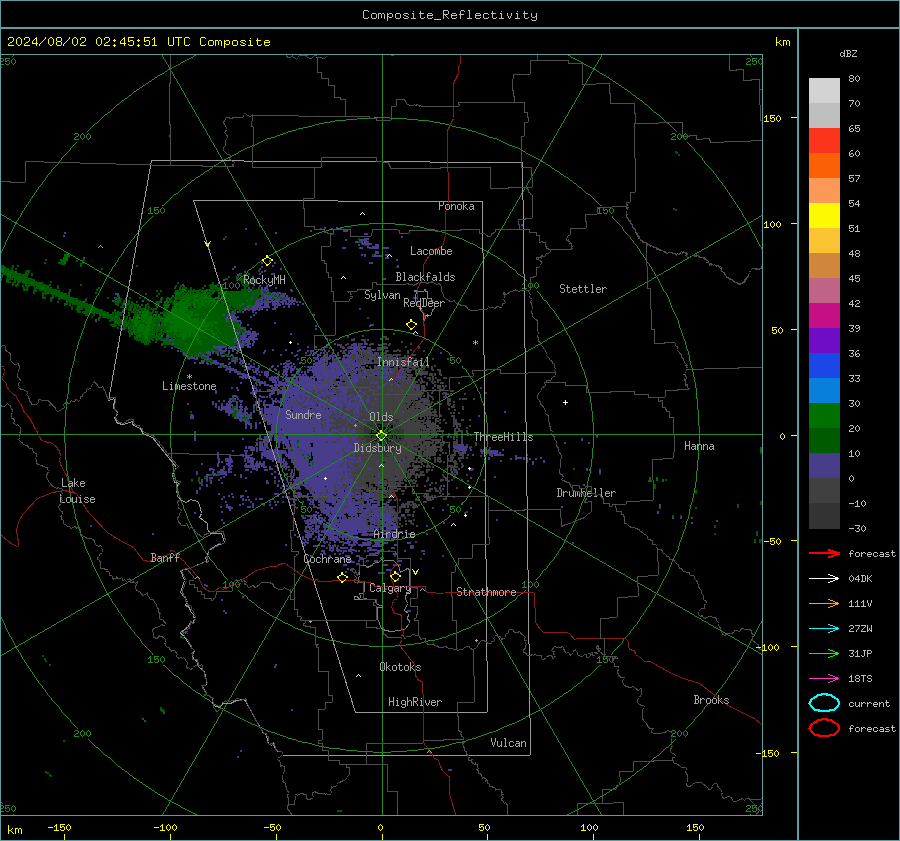Click the HighRiver city label

pyautogui.click(x=415, y=702)
